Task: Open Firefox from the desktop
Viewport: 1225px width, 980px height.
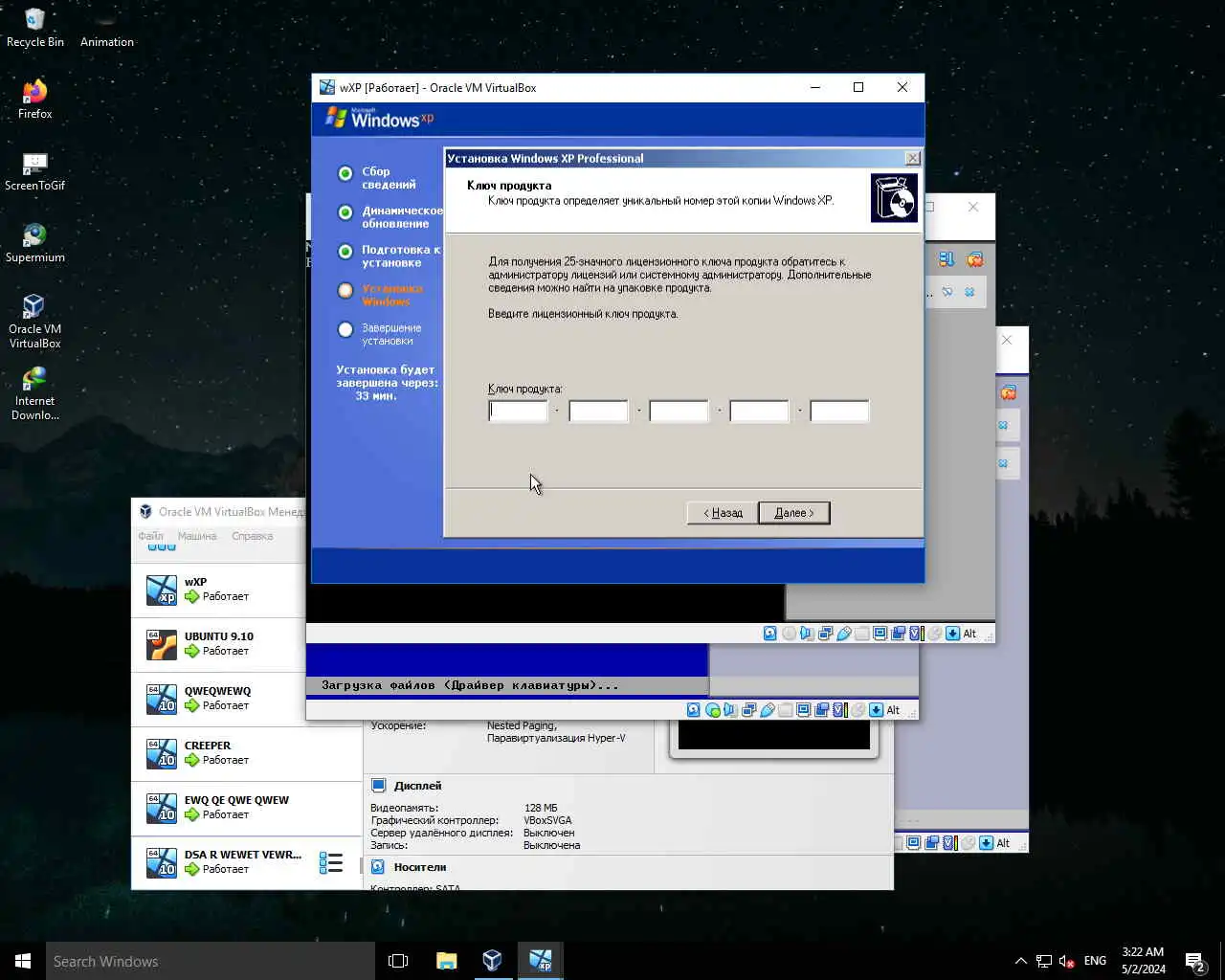Action: coord(34,99)
